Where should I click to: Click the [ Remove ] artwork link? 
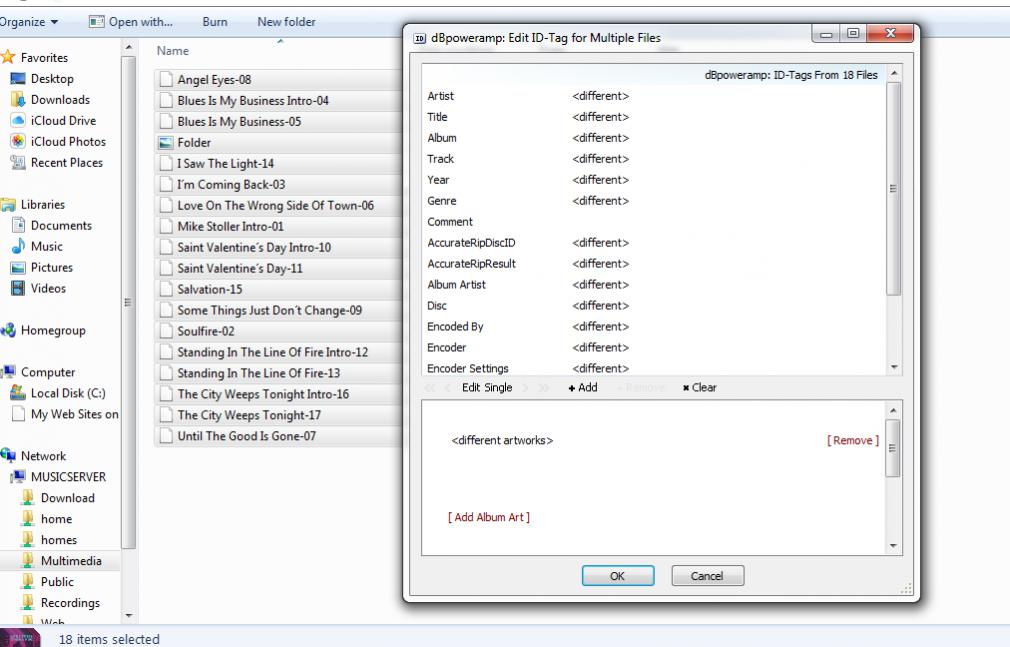click(852, 441)
